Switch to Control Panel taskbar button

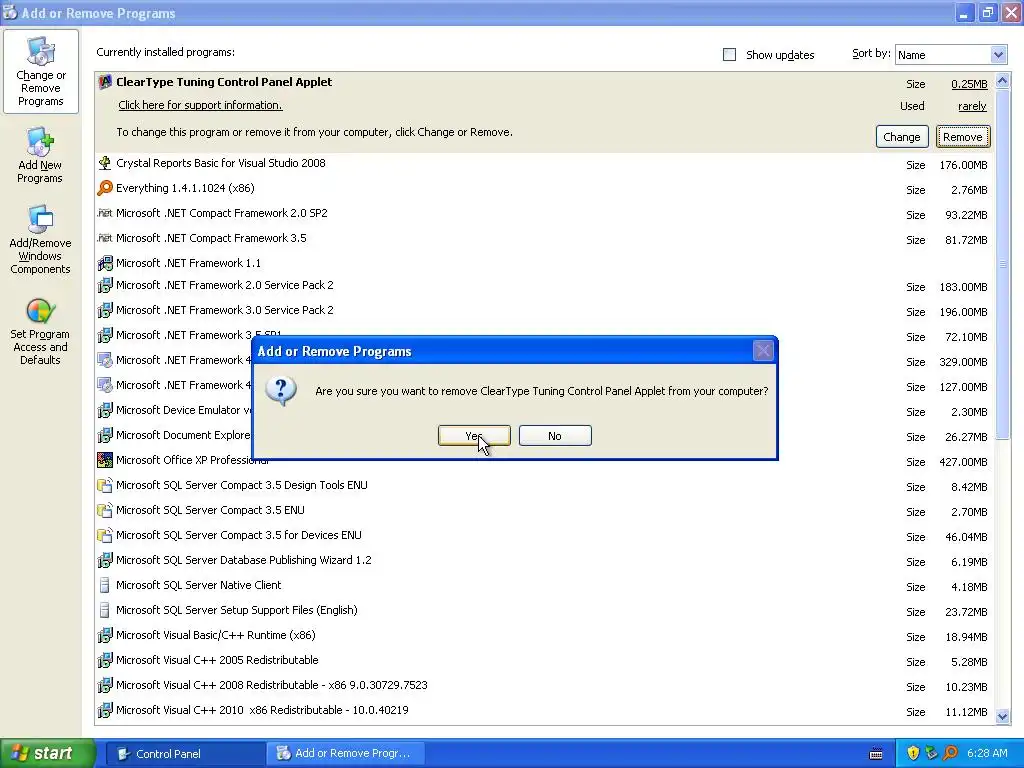[185, 754]
